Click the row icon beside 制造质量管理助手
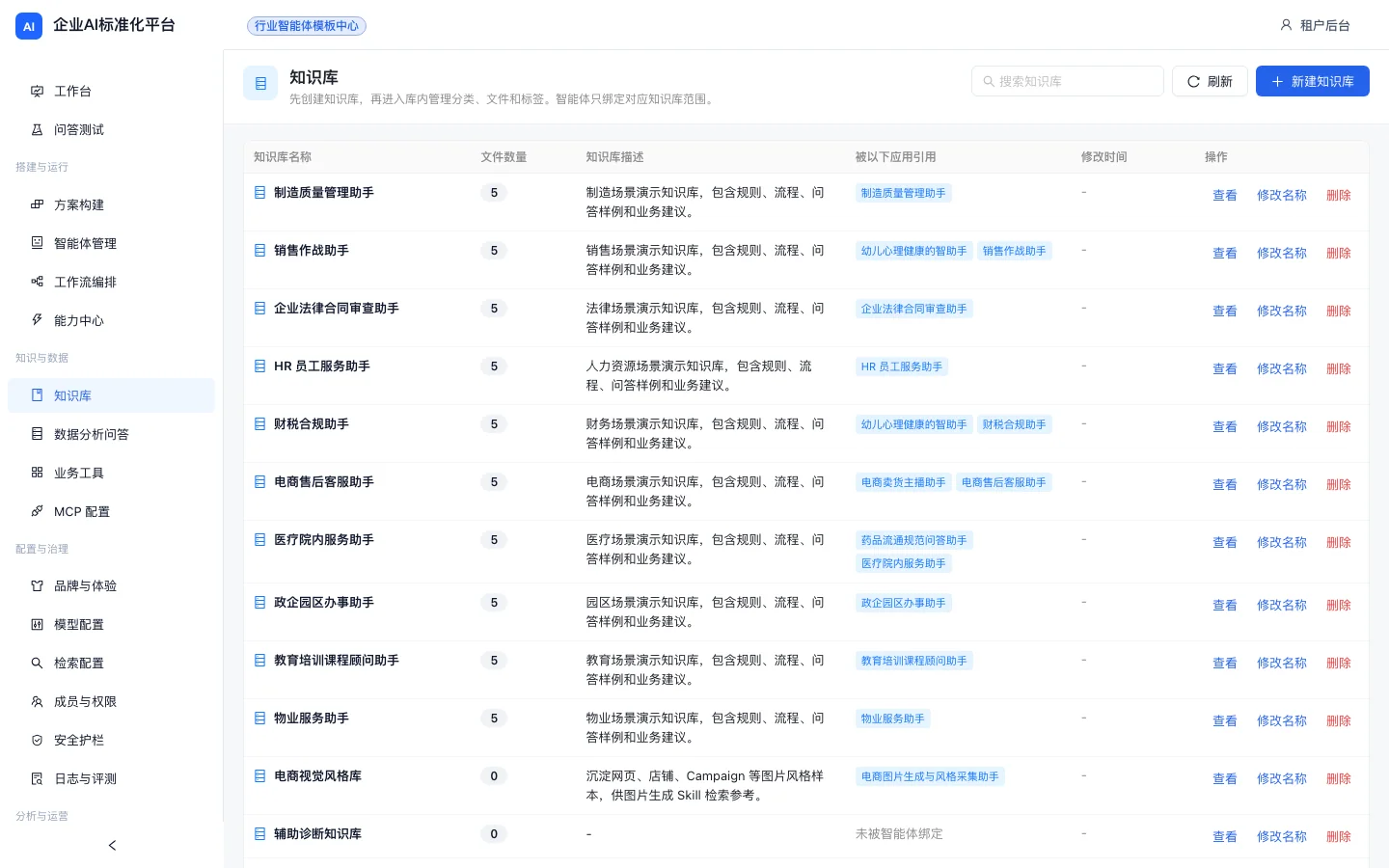This screenshot has height=868, width=1389. pos(259,193)
